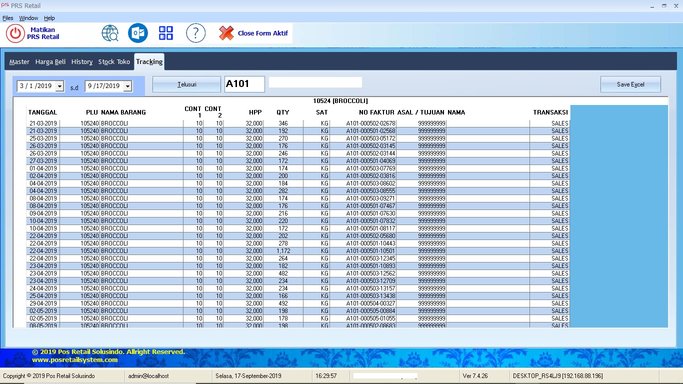Click the red X Close Form Aktif icon

[x=226, y=33]
